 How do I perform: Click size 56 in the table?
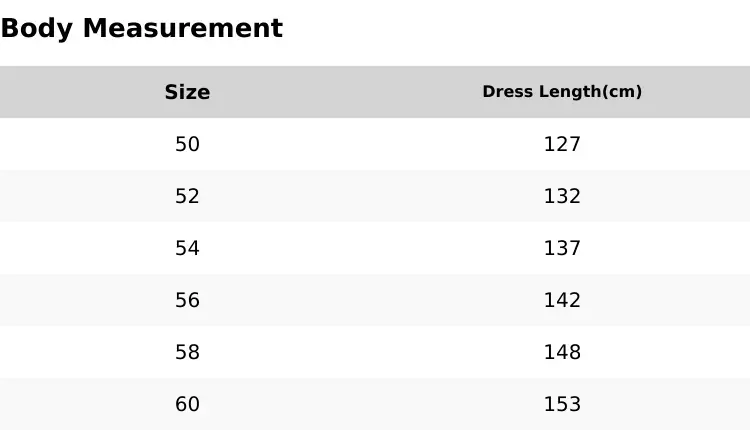tap(187, 300)
